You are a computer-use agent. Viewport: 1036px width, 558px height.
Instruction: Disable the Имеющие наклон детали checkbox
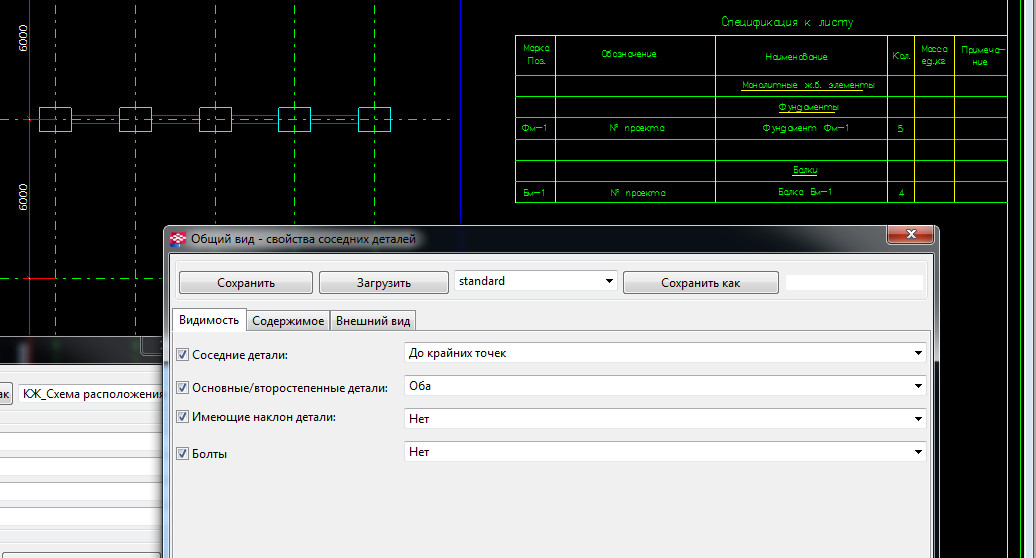(182, 417)
